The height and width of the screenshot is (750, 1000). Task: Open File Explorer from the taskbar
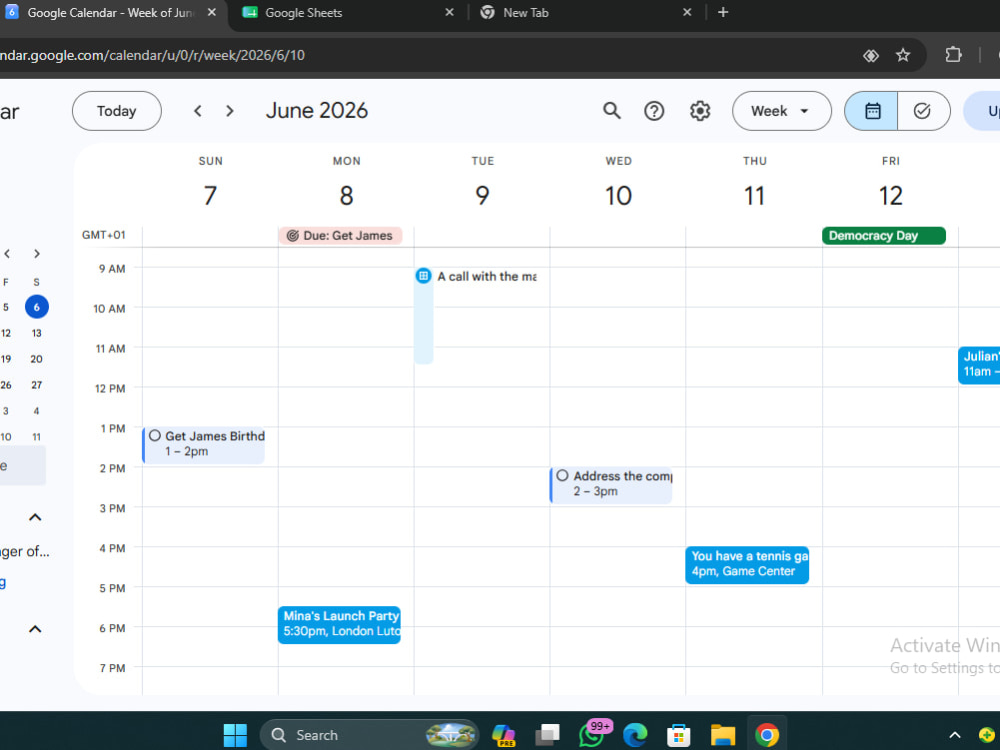(723, 735)
